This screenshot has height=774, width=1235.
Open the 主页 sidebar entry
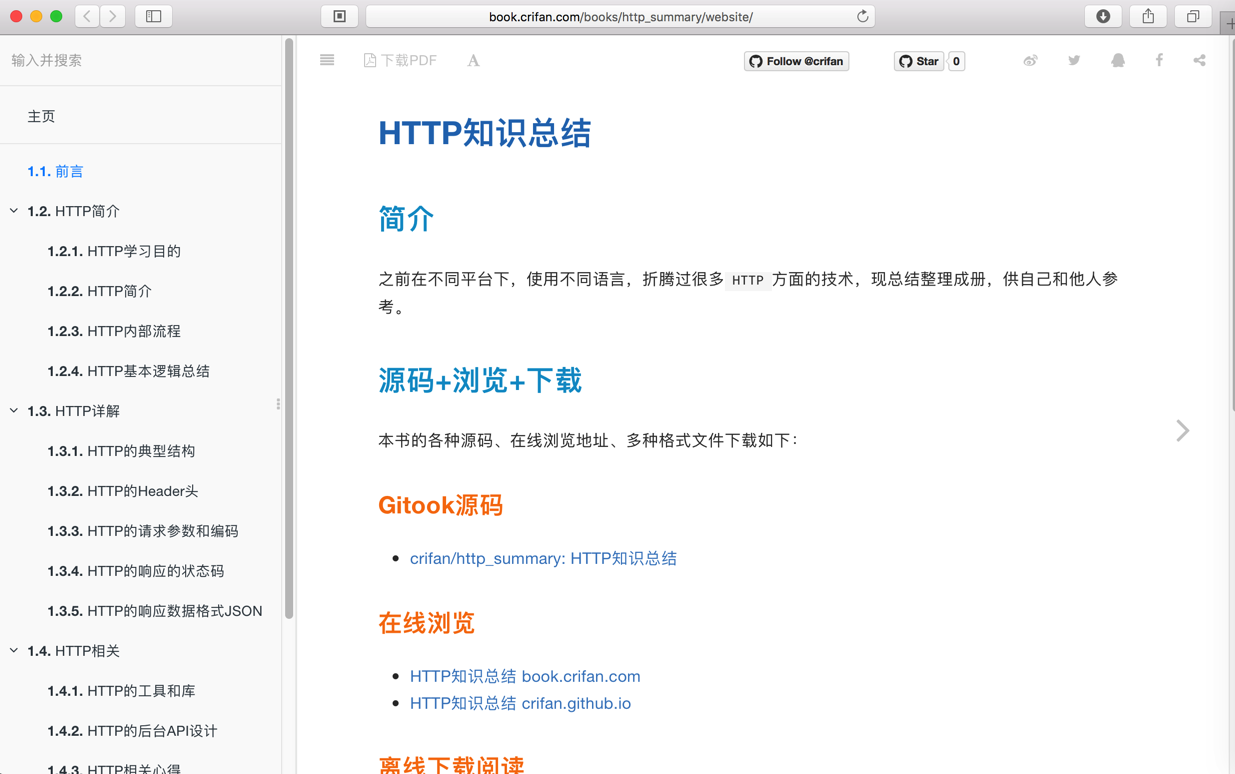41,116
